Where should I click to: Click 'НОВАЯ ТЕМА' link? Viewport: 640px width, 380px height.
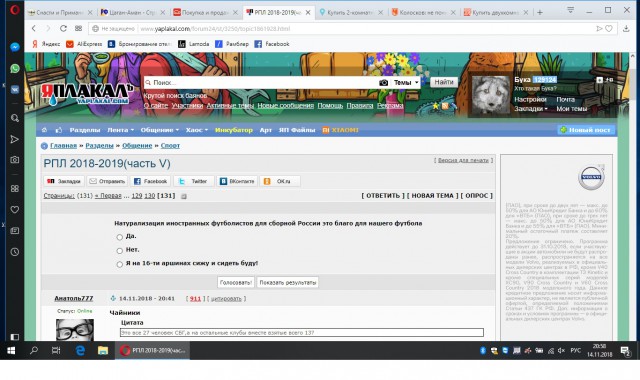tap(433, 196)
